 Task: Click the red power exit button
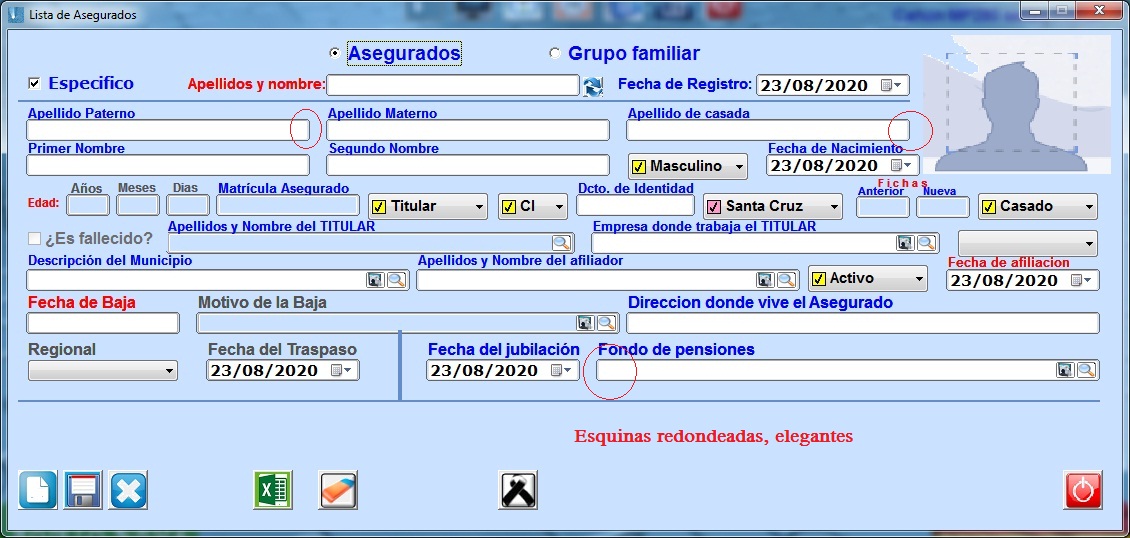[1082, 490]
